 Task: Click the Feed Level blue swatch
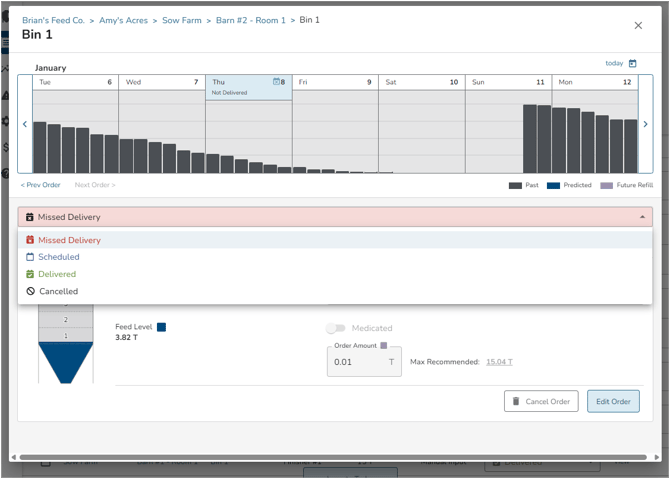click(x=161, y=327)
